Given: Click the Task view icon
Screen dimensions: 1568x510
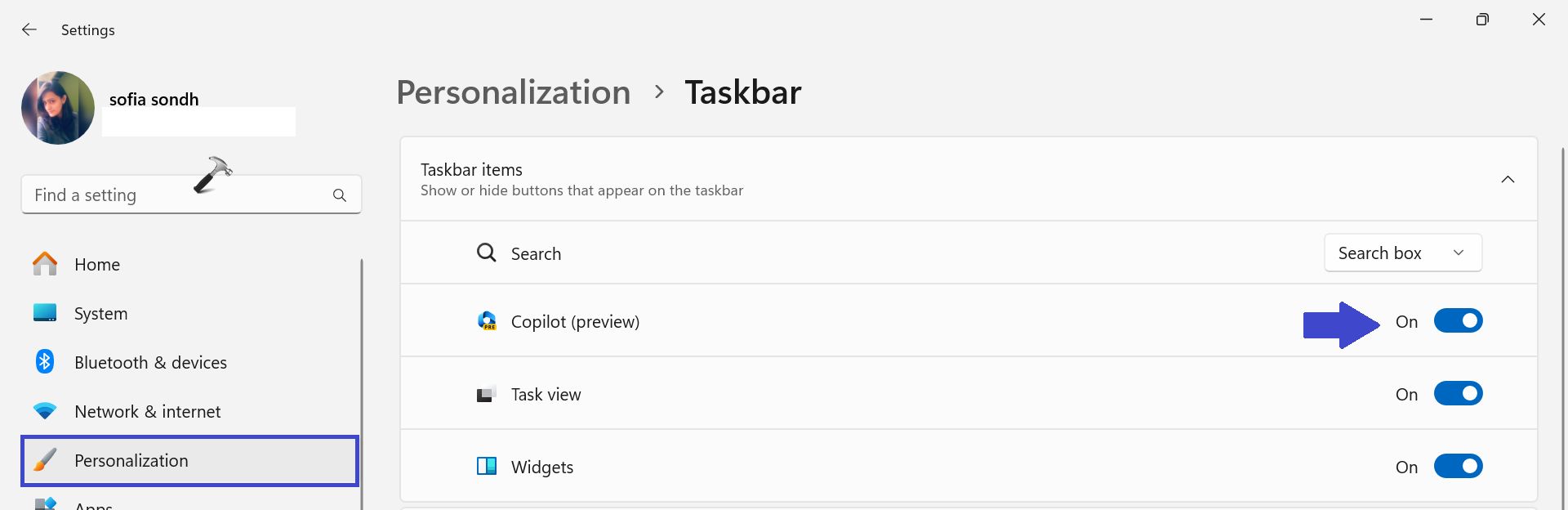Looking at the screenshot, I should click(487, 395).
